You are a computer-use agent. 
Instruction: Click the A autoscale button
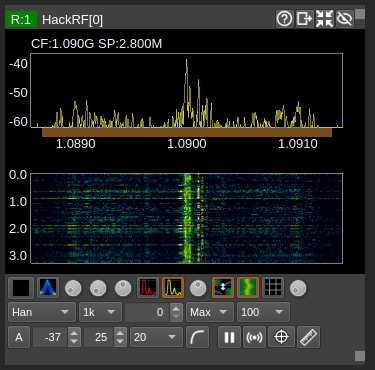tap(19, 337)
